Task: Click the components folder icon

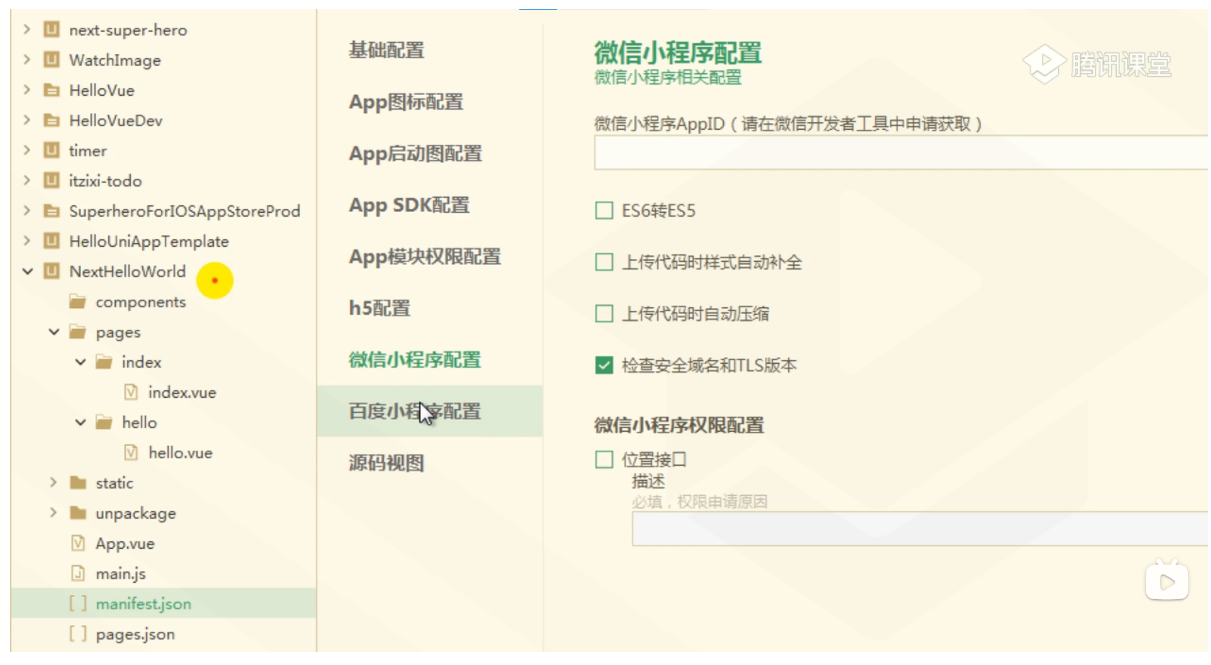Action: (x=78, y=302)
